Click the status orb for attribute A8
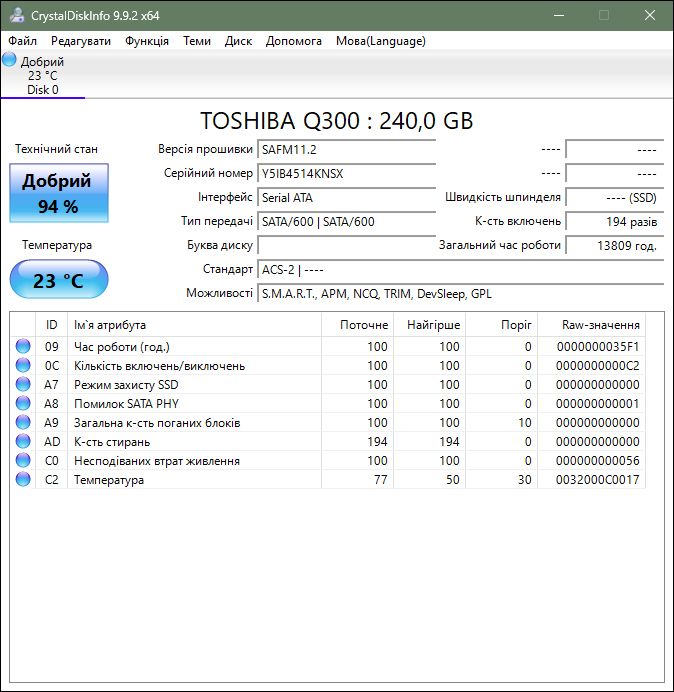The image size is (674, 692). click(x=23, y=403)
